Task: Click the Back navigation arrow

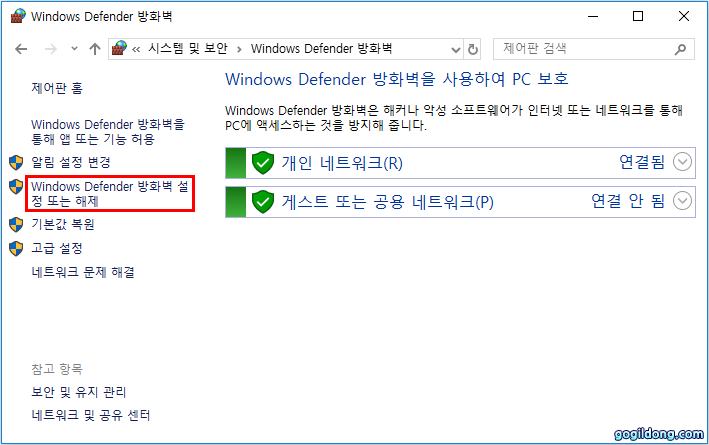Action: (21, 49)
